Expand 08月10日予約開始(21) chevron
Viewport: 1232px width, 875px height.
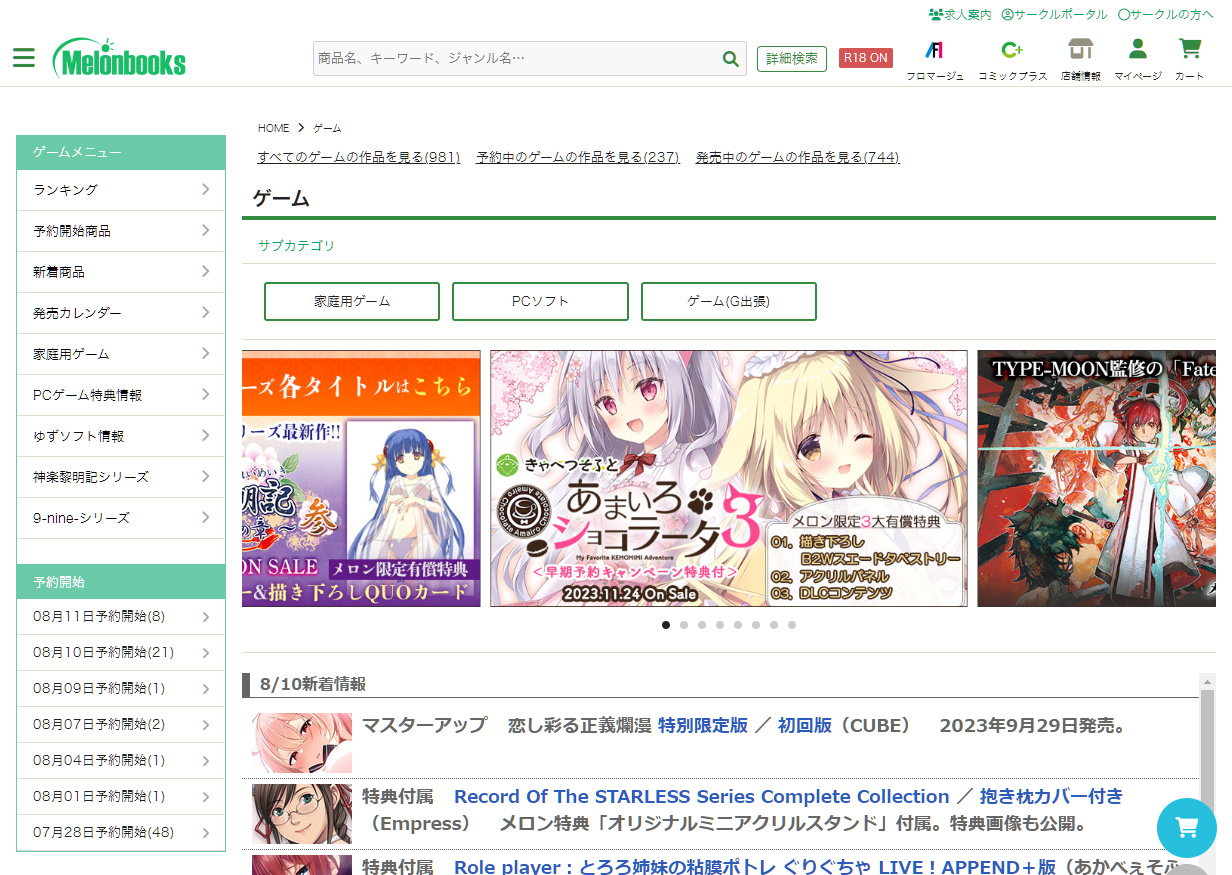click(205, 653)
